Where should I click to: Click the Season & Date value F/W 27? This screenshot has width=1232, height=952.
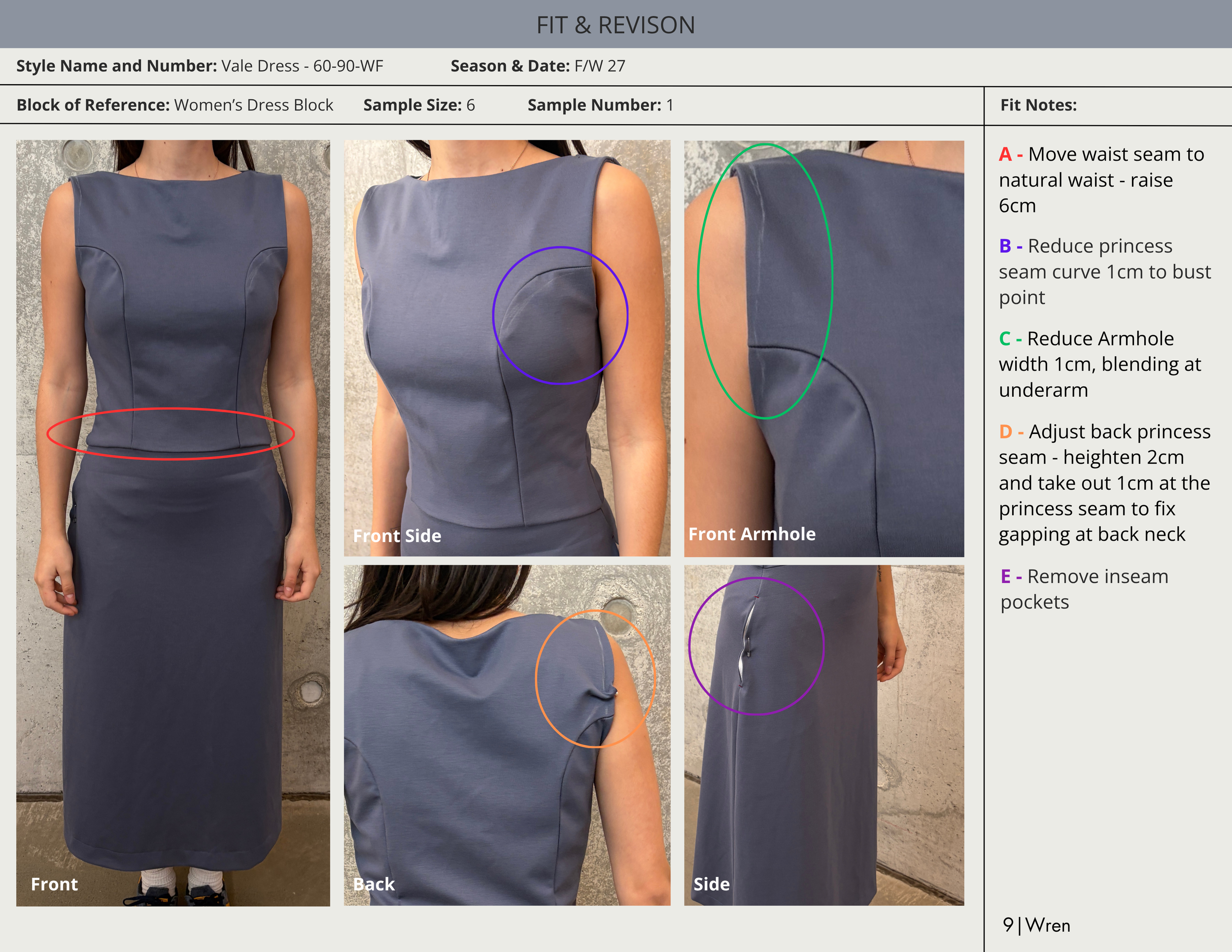600,66
